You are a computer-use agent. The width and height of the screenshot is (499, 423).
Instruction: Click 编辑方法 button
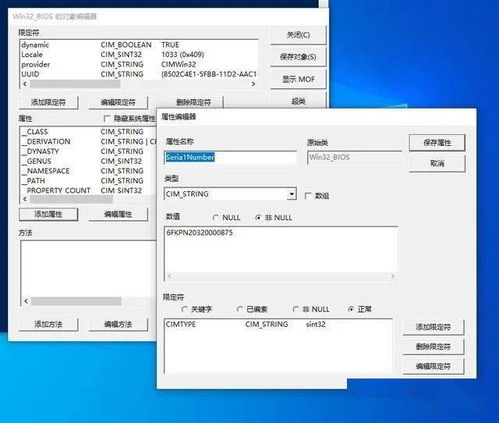tap(118, 324)
